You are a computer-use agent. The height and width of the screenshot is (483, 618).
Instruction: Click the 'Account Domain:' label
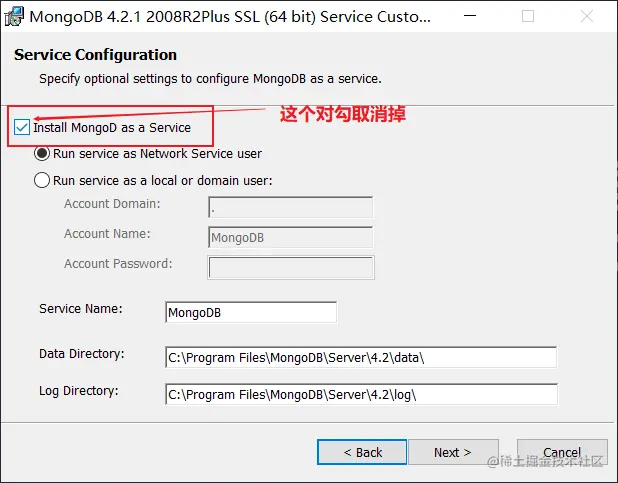(x=112, y=203)
